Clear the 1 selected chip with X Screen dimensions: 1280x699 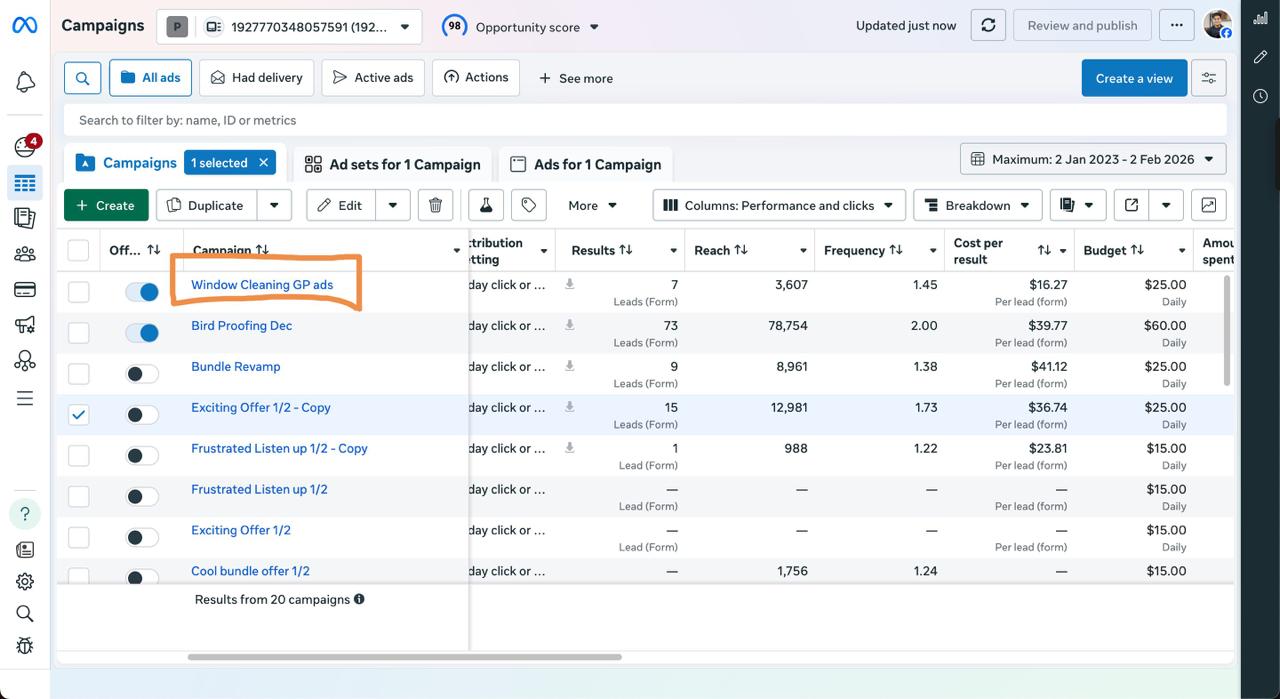(264, 163)
